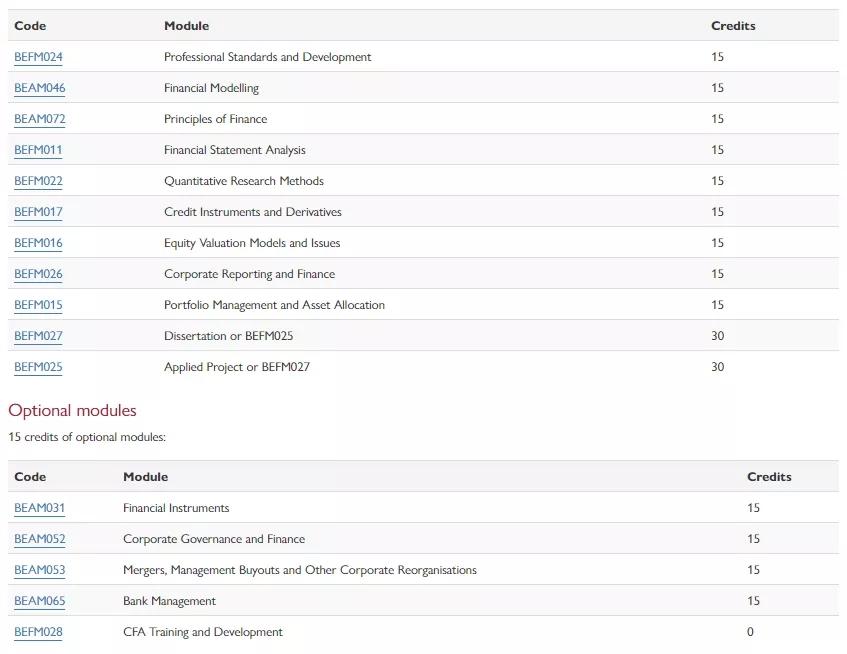
Task: Open the BEAM065 Bank Management link
Action: tap(38, 600)
